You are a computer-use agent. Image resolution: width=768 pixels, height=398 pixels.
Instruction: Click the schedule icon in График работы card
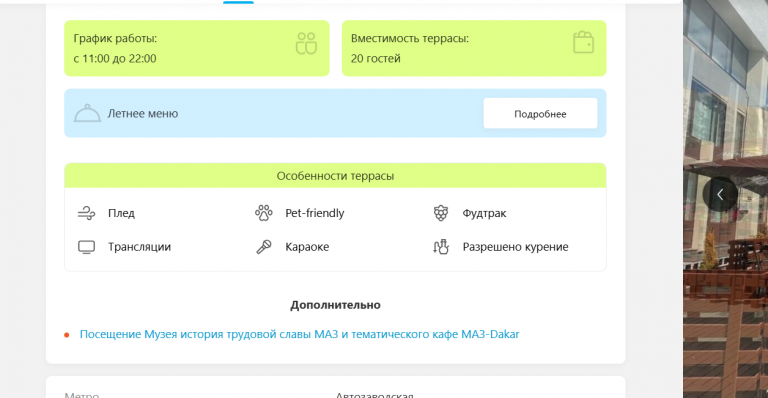[306, 43]
